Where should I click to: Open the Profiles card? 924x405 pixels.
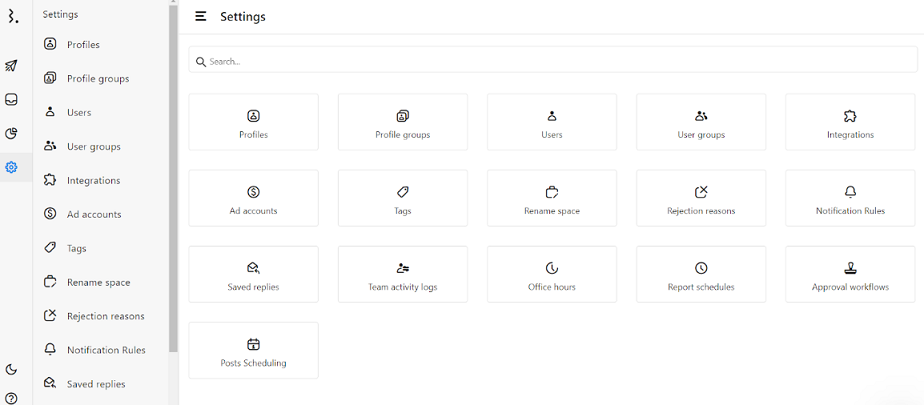pyautogui.click(x=253, y=122)
